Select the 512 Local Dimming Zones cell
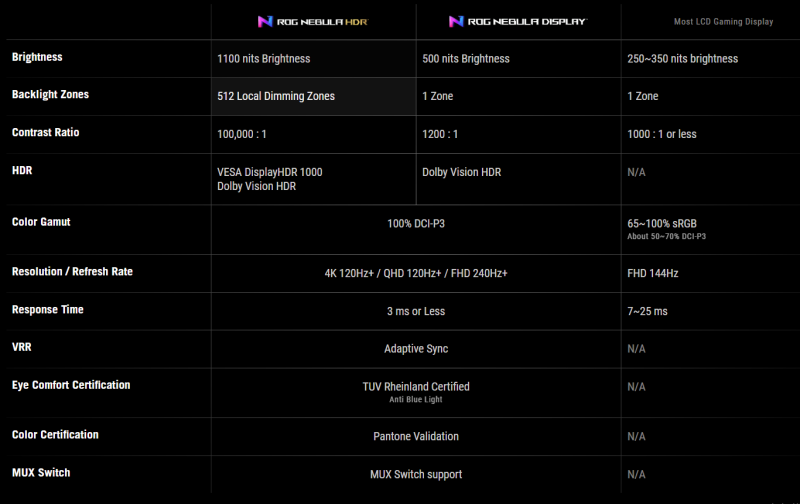 tap(276, 97)
